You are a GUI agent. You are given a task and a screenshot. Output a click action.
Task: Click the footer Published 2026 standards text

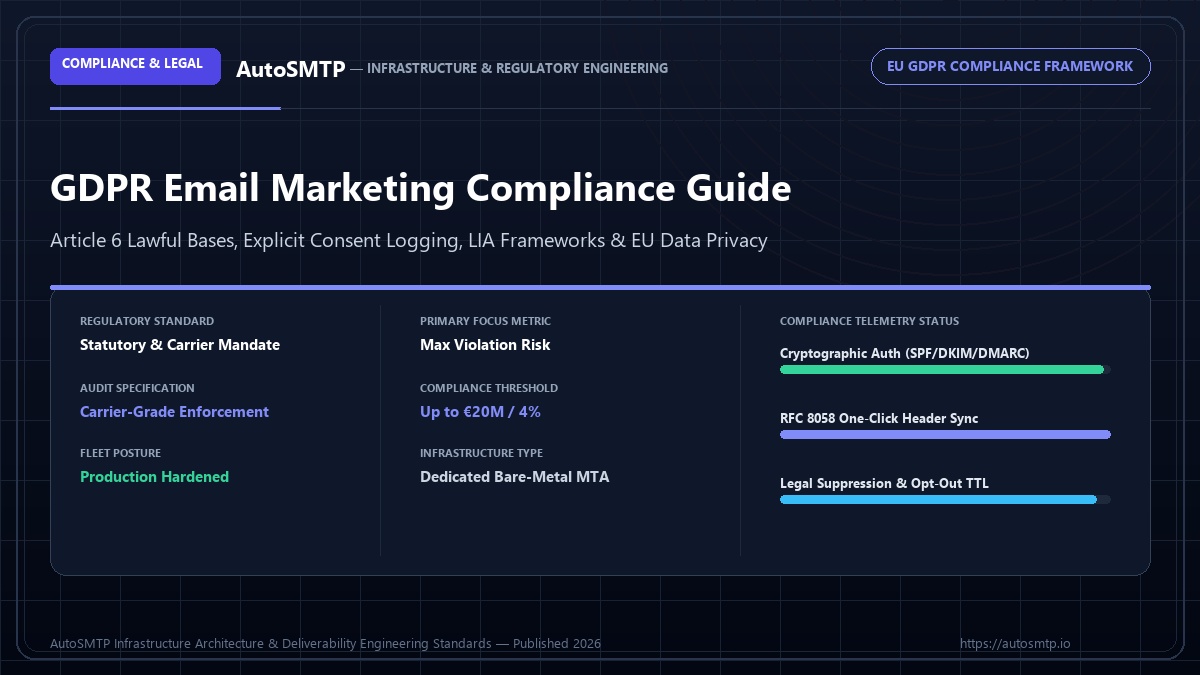(325, 643)
